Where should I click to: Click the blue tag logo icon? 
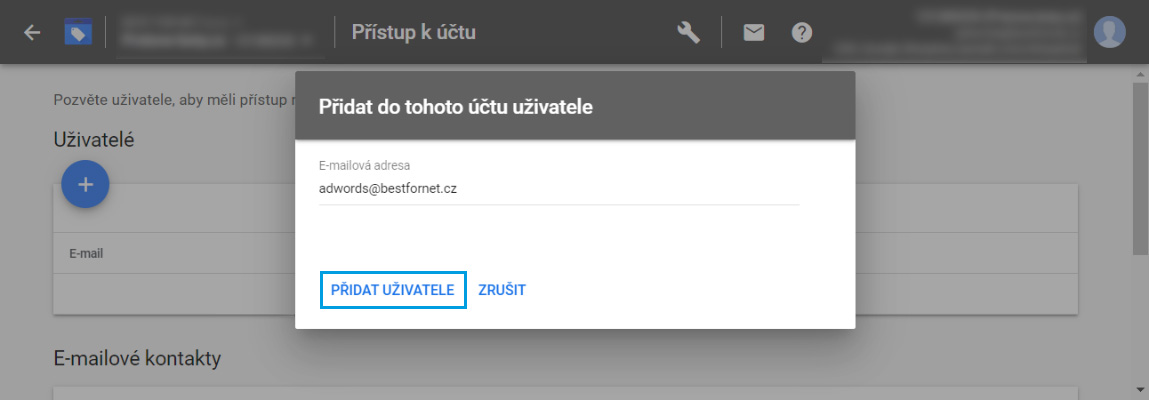(x=78, y=32)
